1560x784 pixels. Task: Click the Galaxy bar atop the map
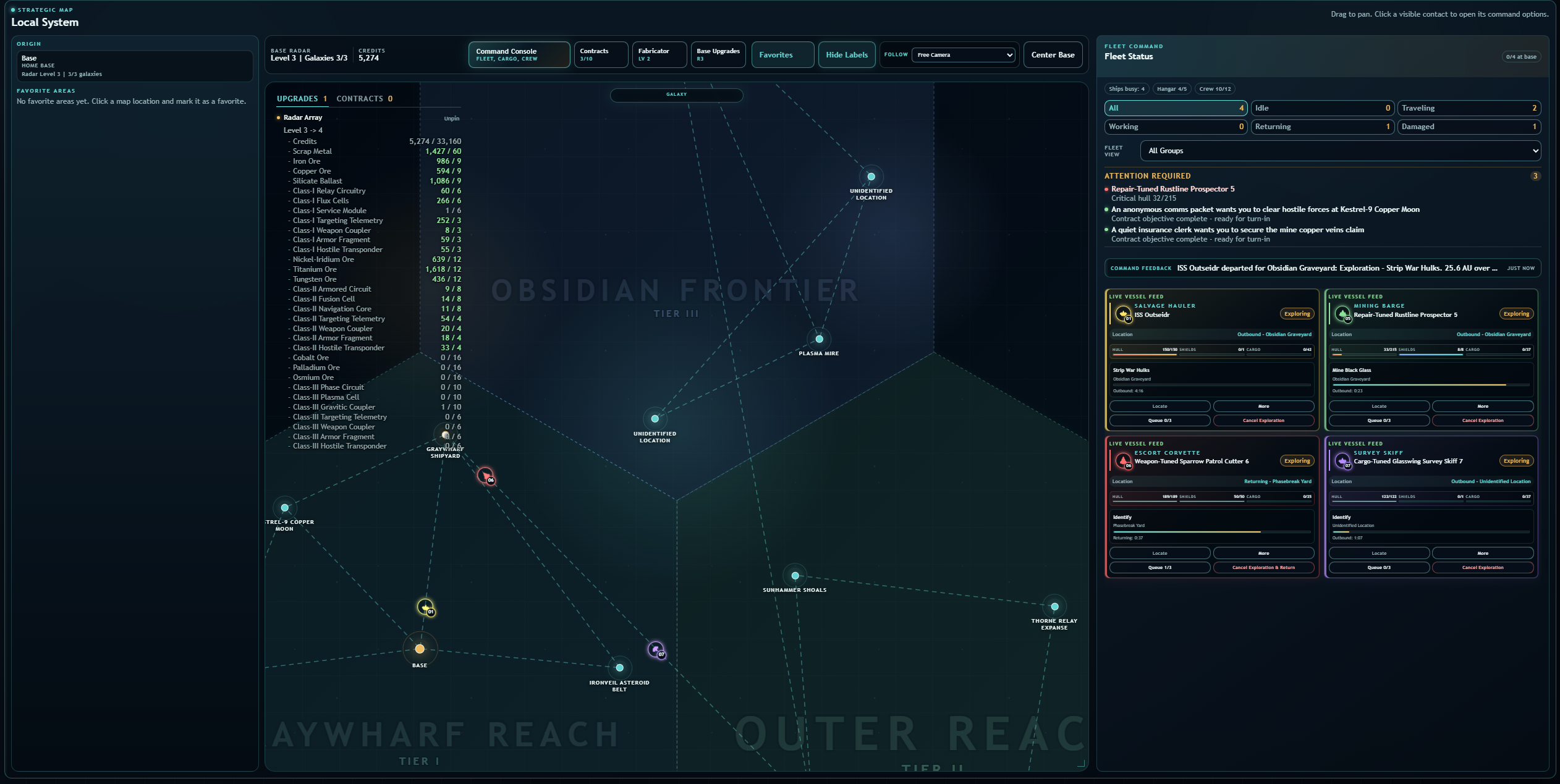pos(676,95)
